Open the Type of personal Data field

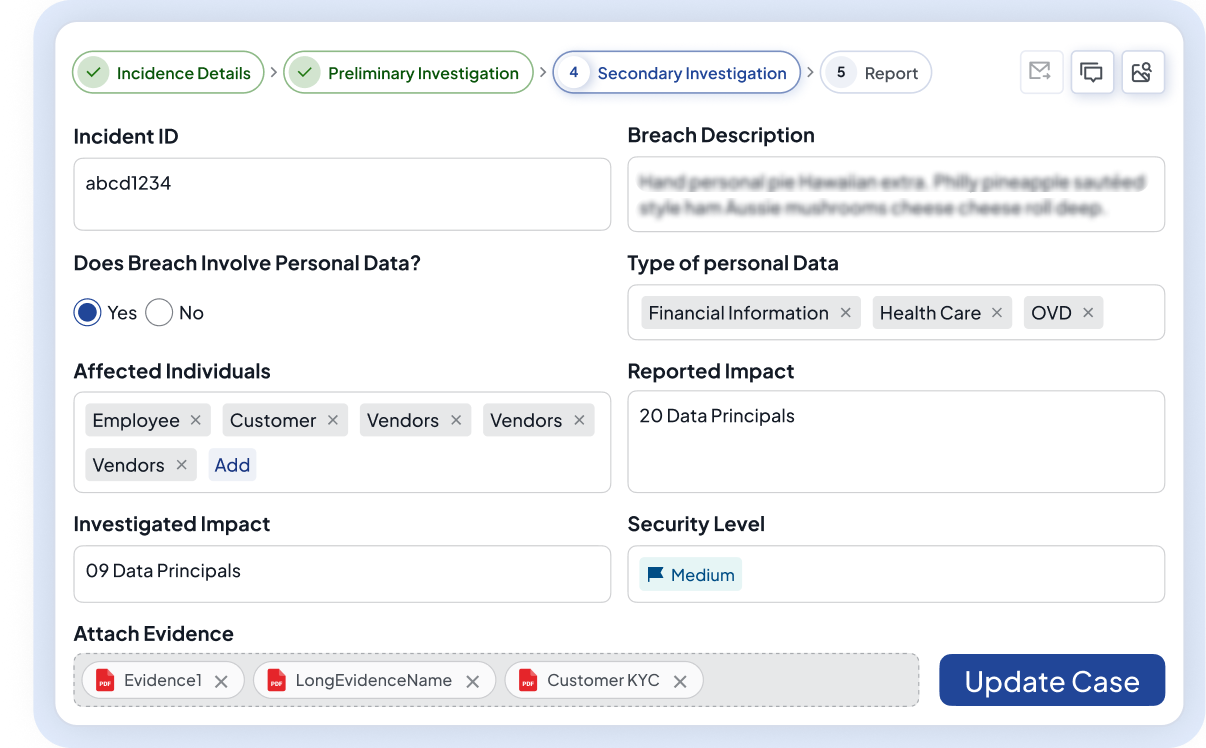[x=896, y=312]
